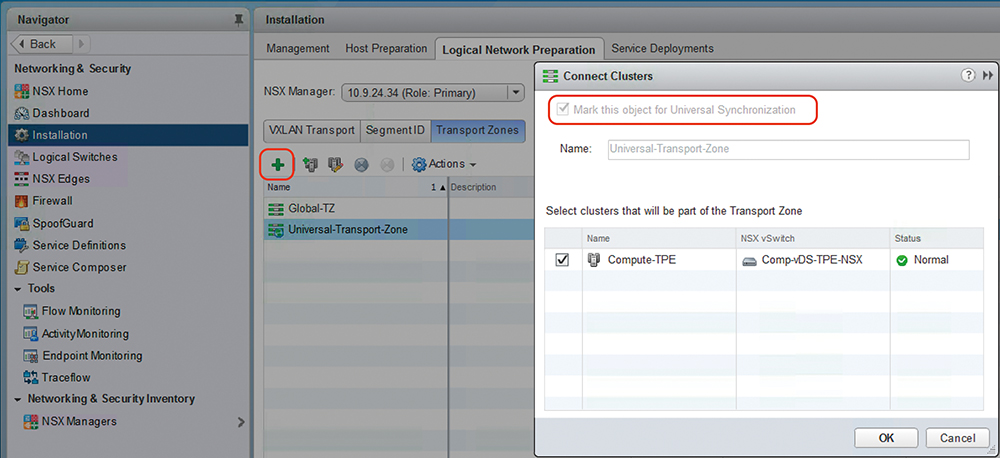Pin the Navigator panel
This screenshot has height=458, width=1000.
coord(239,20)
